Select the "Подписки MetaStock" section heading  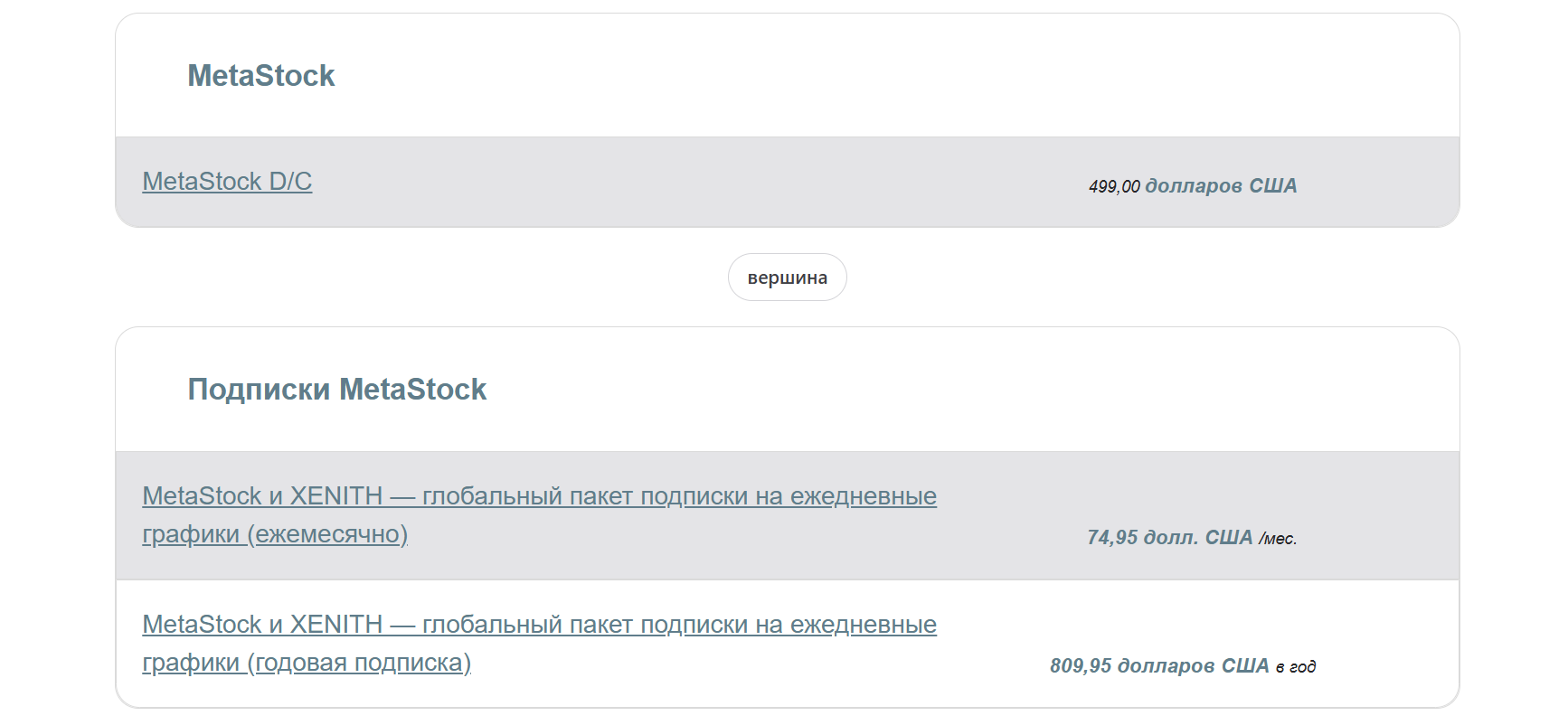pos(337,390)
